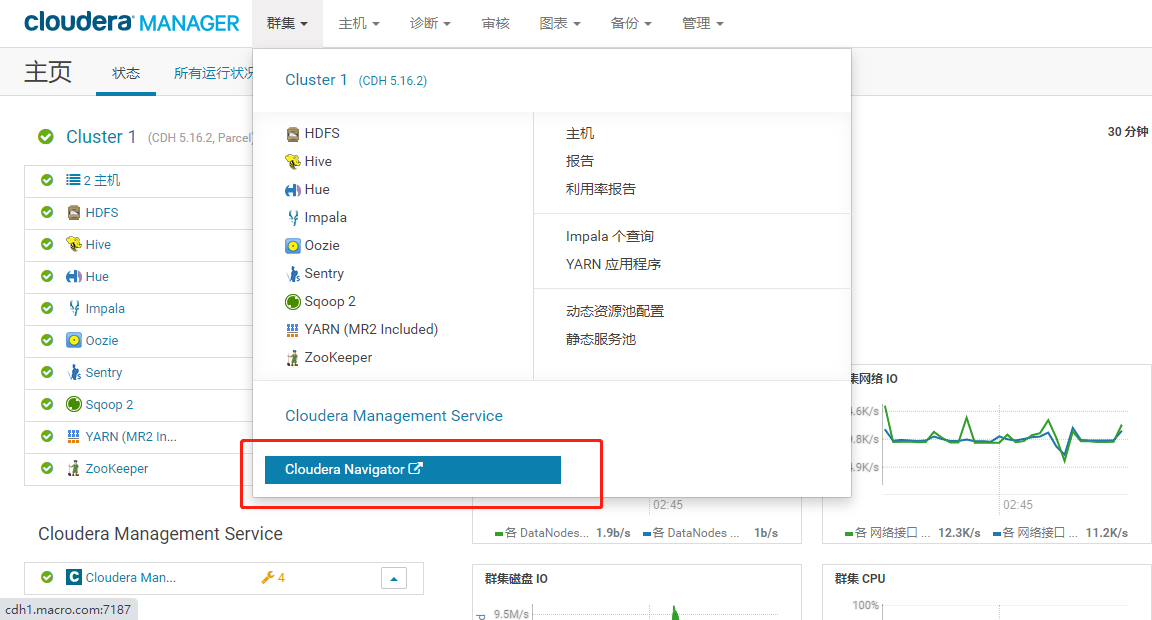Click the Sqoop 2 icon in dropdown menu
The image size is (1152, 620).
click(x=292, y=302)
